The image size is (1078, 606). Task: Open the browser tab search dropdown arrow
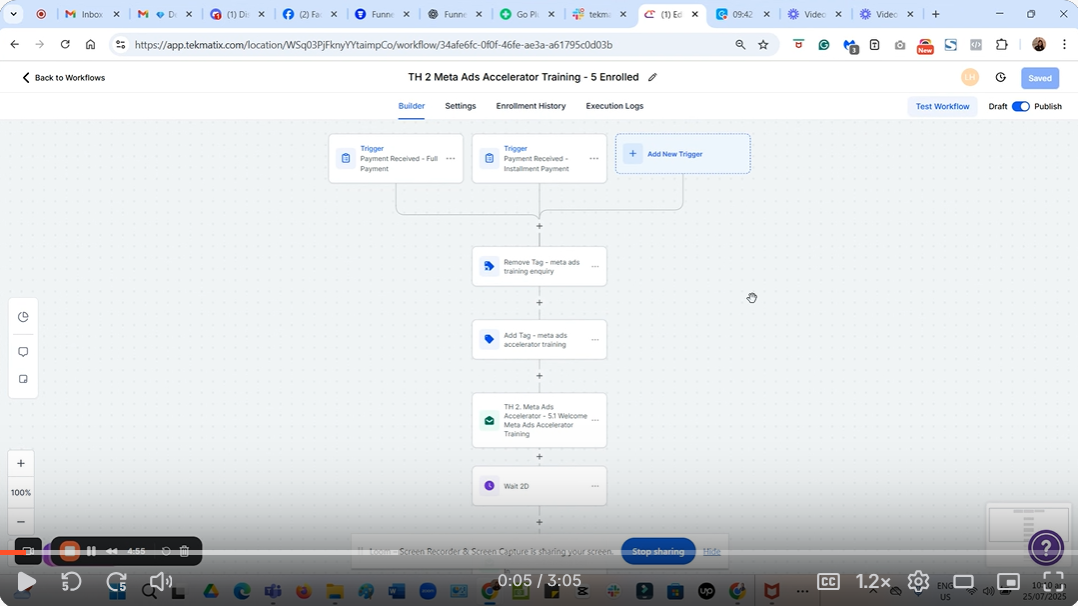point(14,14)
